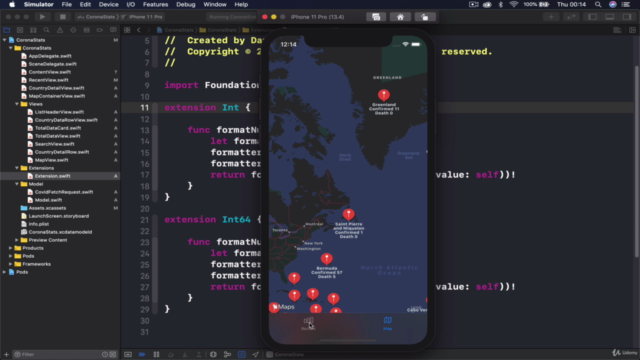This screenshot has height=360, width=640.
Task: Open the Report navigator icon
Action: coord(113,30)
